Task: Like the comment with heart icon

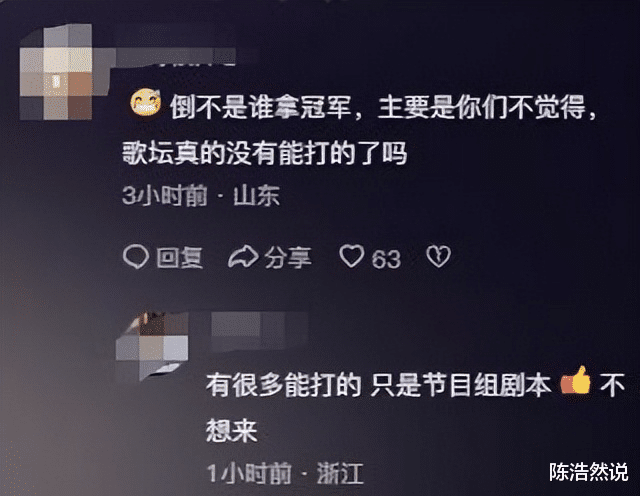Action: click(352, 256)
